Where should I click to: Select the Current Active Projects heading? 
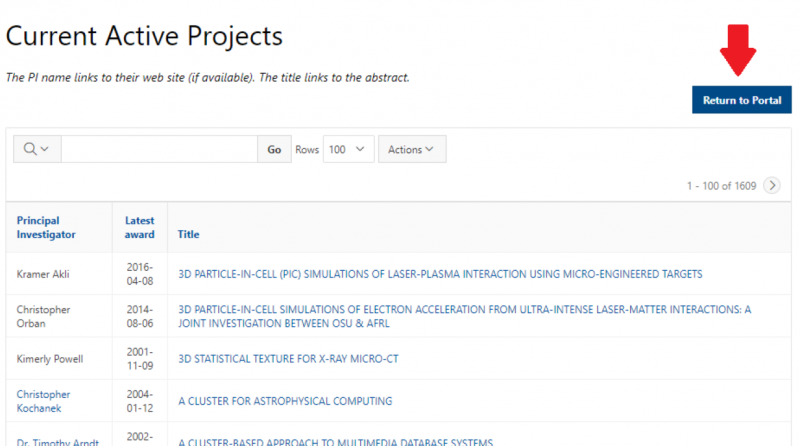pyautogui.click(x=144, y=36)
